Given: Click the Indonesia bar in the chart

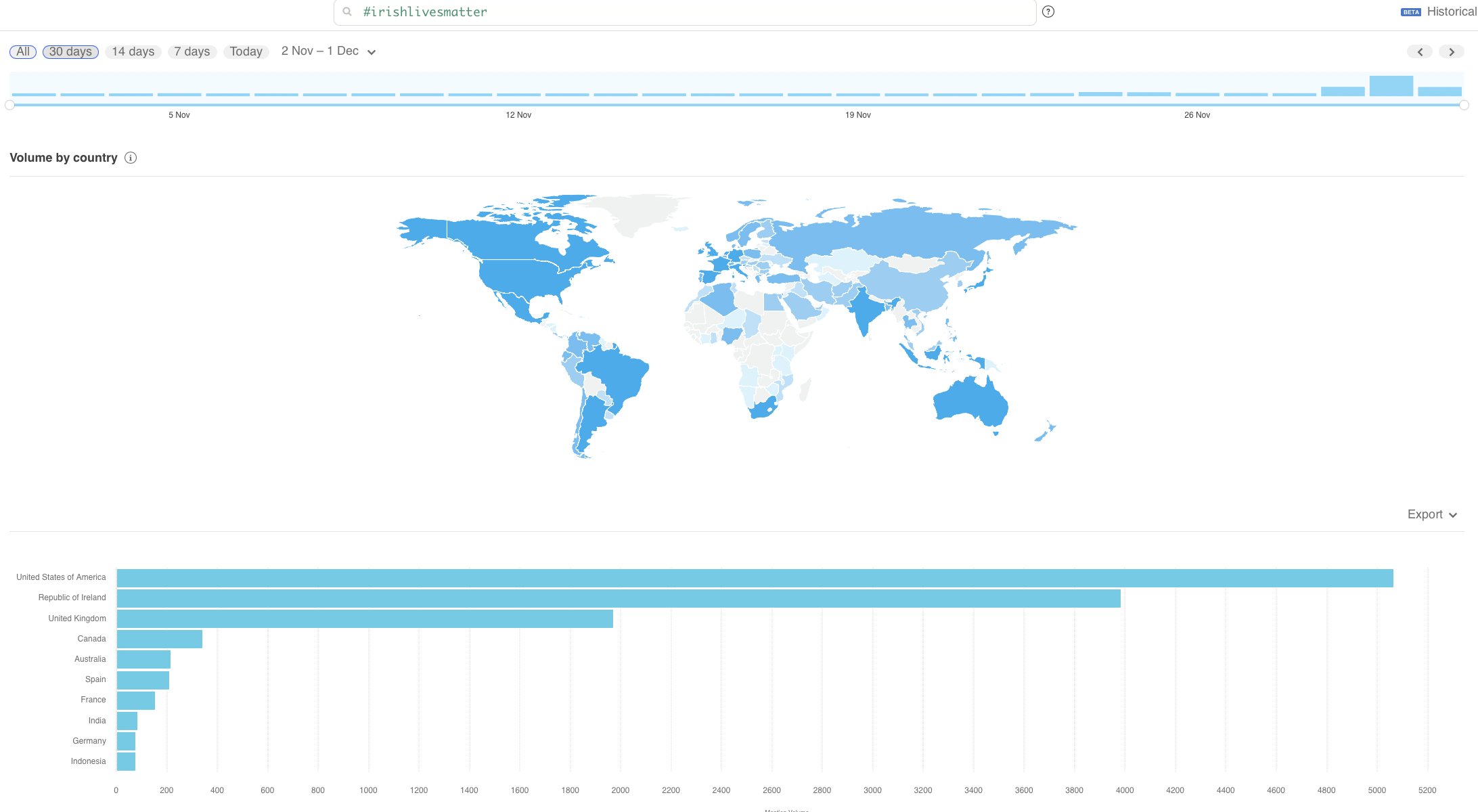Looking at the screenshot, I should coord(126,761).
